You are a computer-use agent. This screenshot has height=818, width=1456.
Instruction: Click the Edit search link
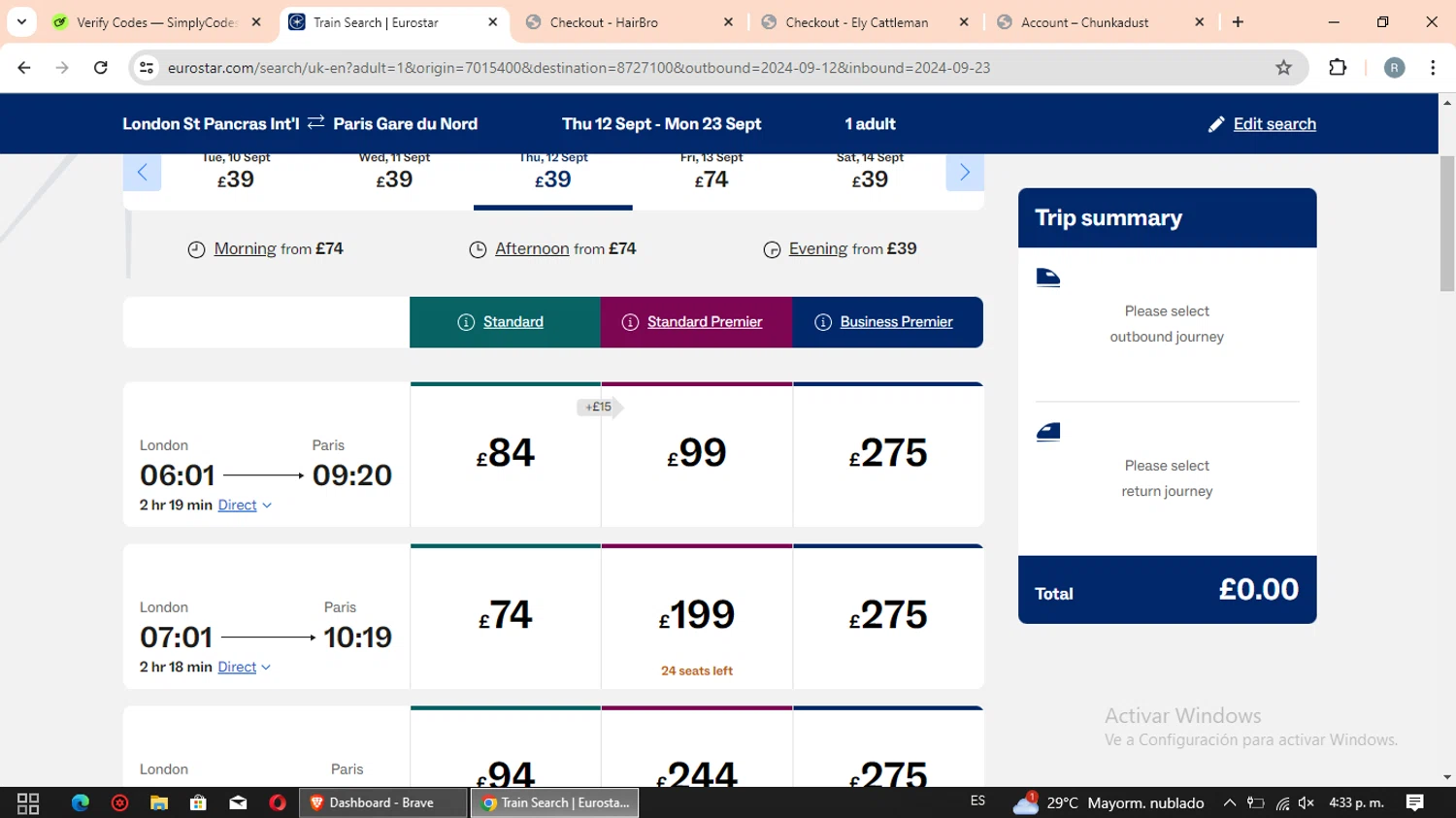[x=1274, y=124]
